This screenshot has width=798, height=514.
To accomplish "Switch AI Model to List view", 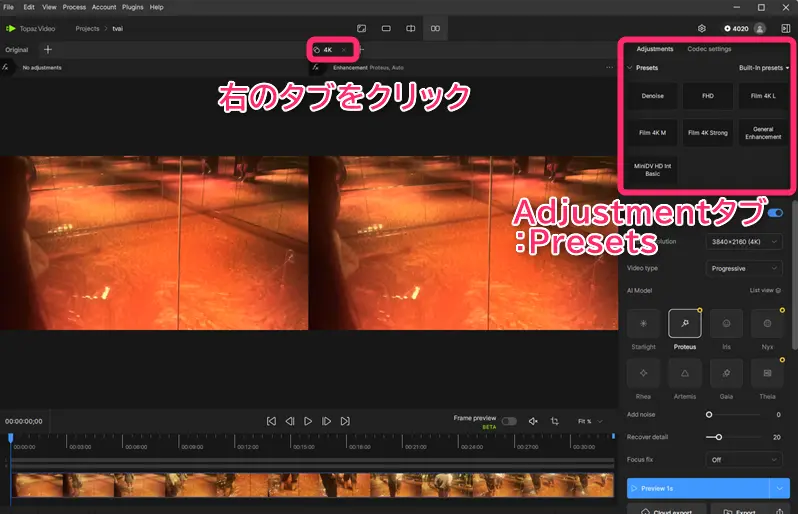I will click(x=765, y=291).
